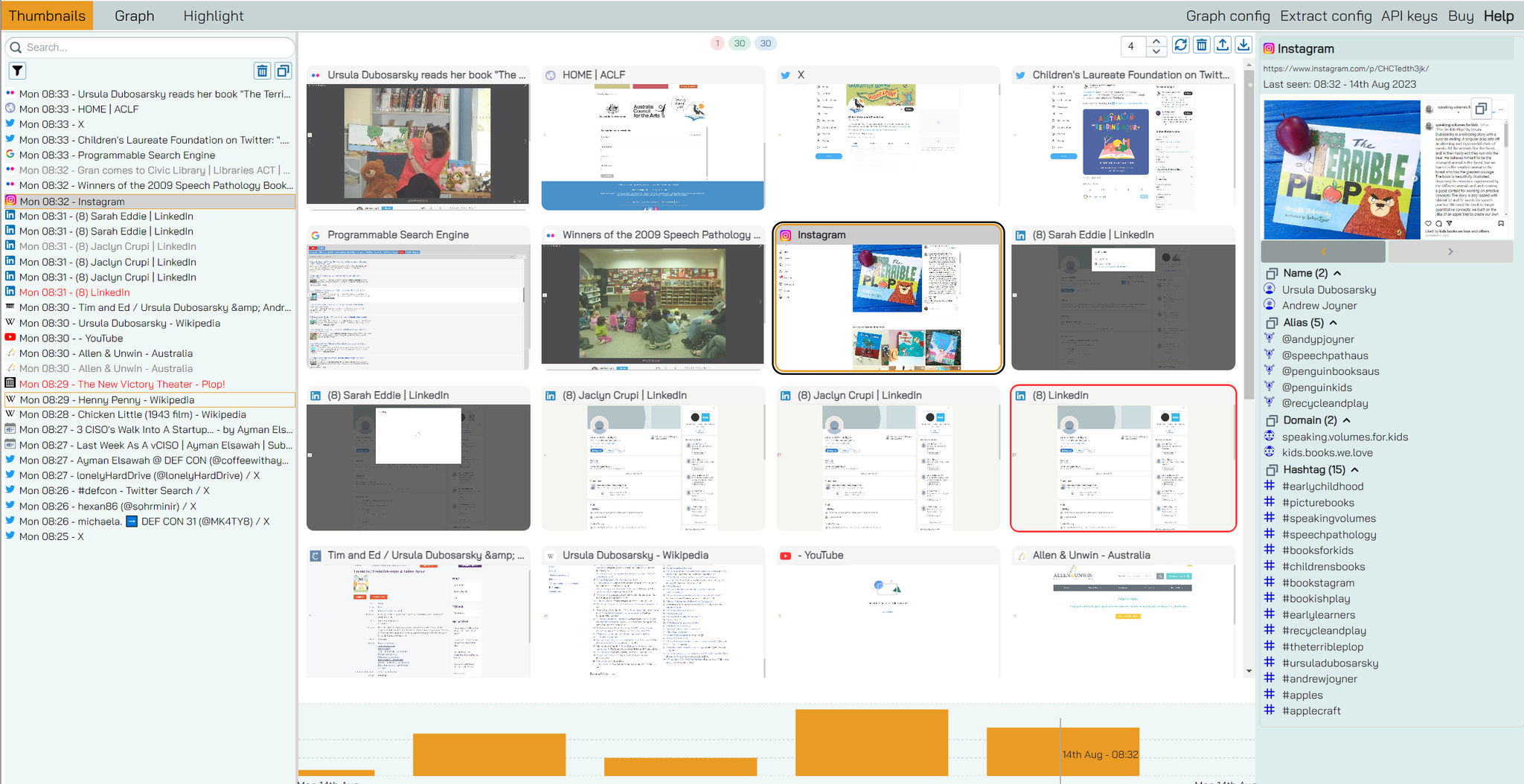The image size is (1524, 784).
Task: Collapse the Domain (2) group
Action: pos(1346,420)
